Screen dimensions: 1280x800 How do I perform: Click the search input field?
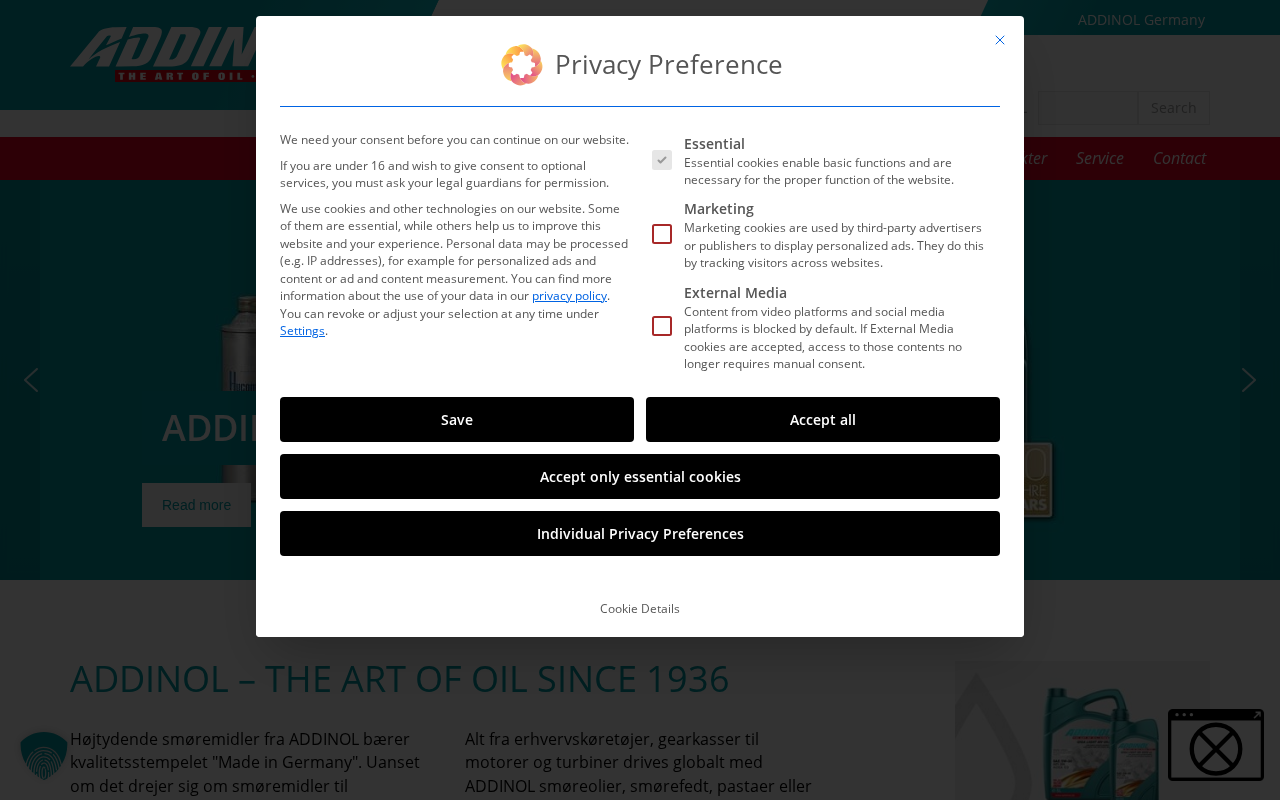pos(1088,108)
